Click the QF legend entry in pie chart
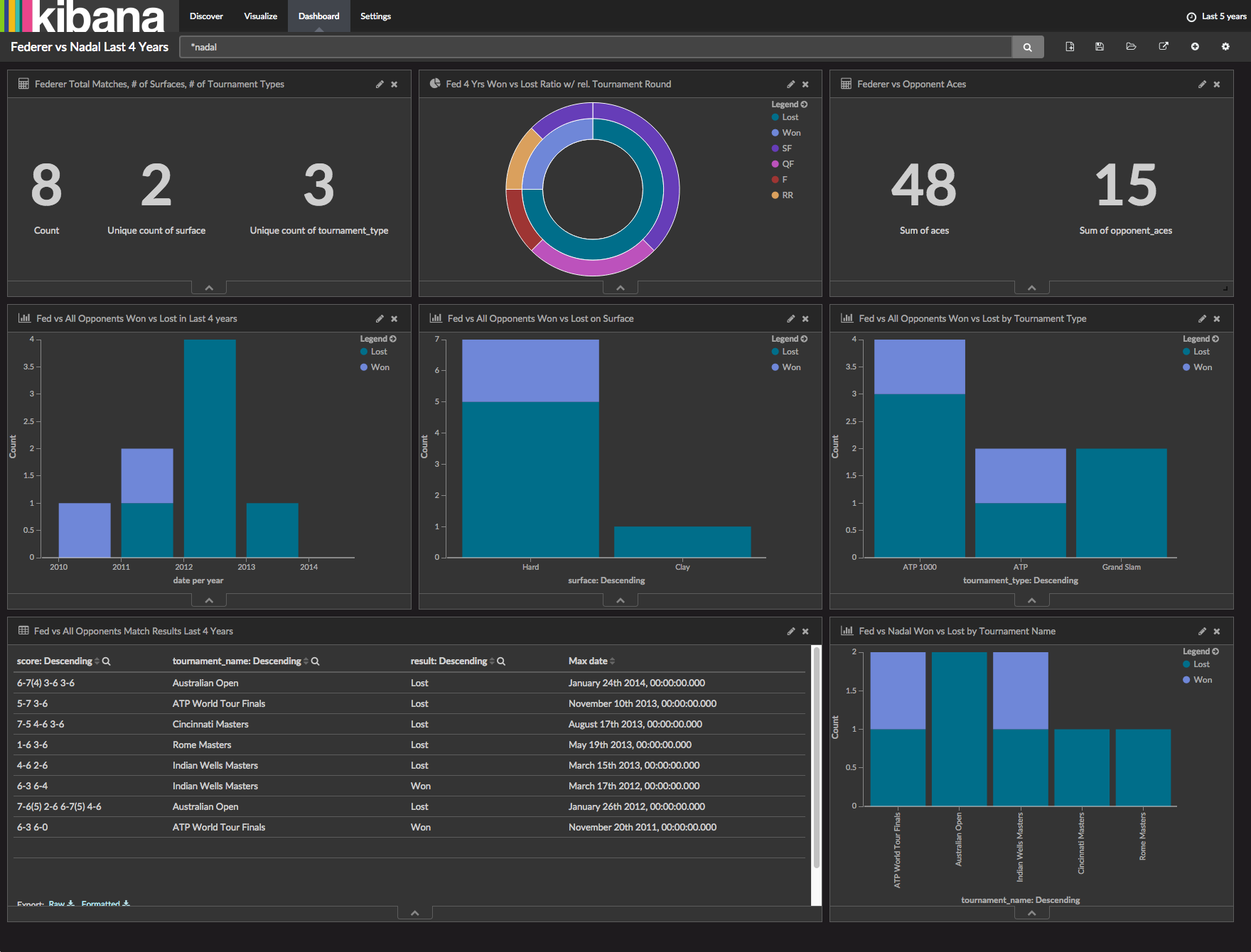Image resolution: width=1251 pixels, height=952 pixels. pyautogui.click(x=783, y=164)
